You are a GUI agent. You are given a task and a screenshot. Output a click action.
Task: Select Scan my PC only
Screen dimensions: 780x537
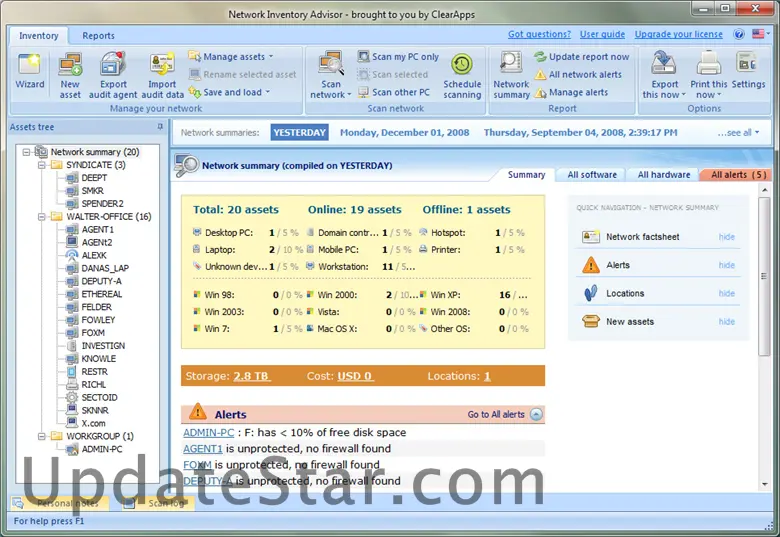pos(398,57)
